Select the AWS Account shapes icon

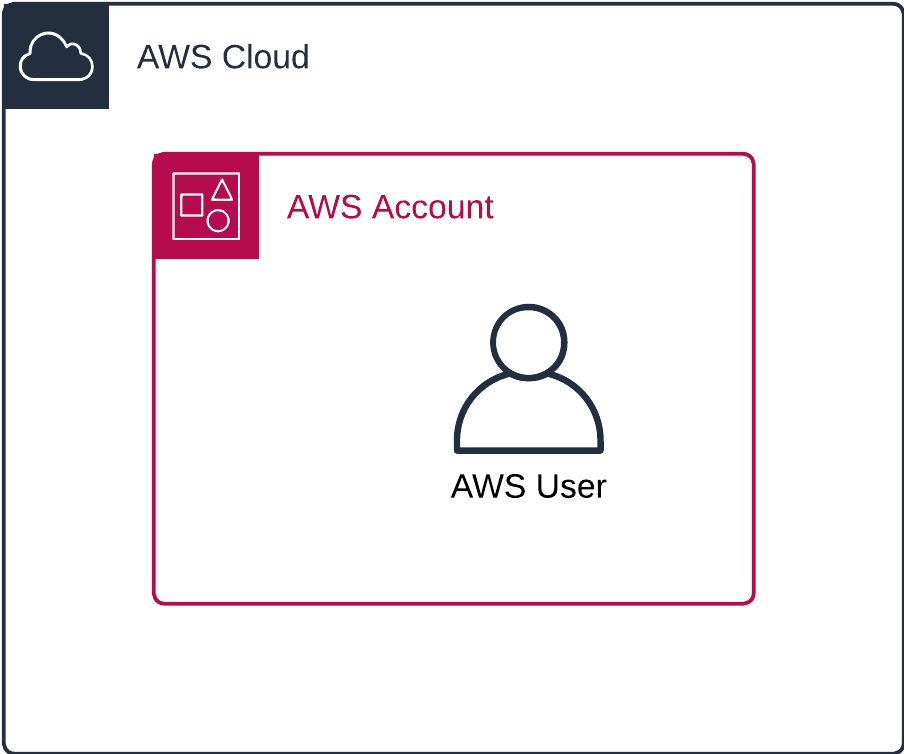coord(206,206)
